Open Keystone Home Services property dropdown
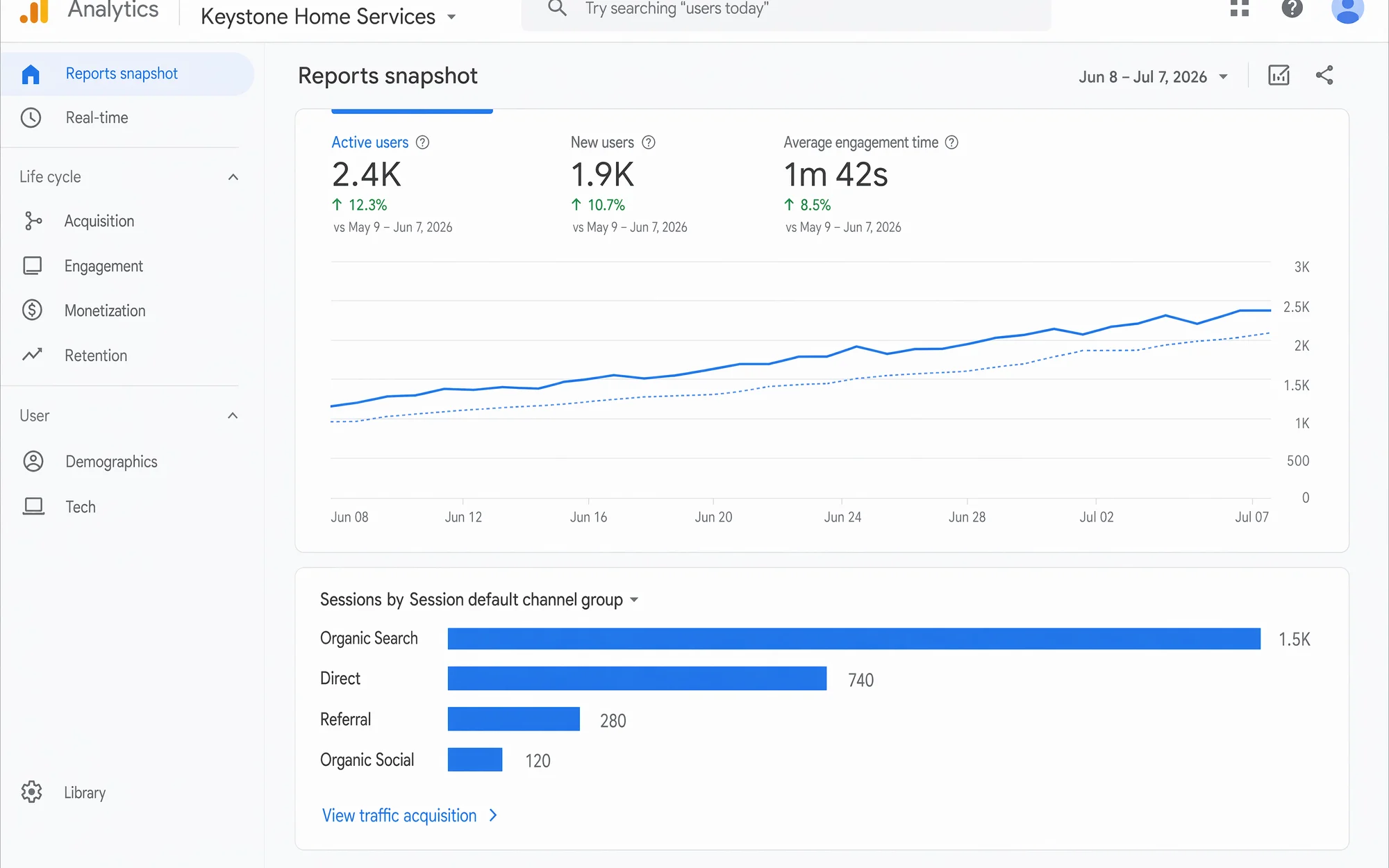This screenshot has width=1389, height=868. 328,16
